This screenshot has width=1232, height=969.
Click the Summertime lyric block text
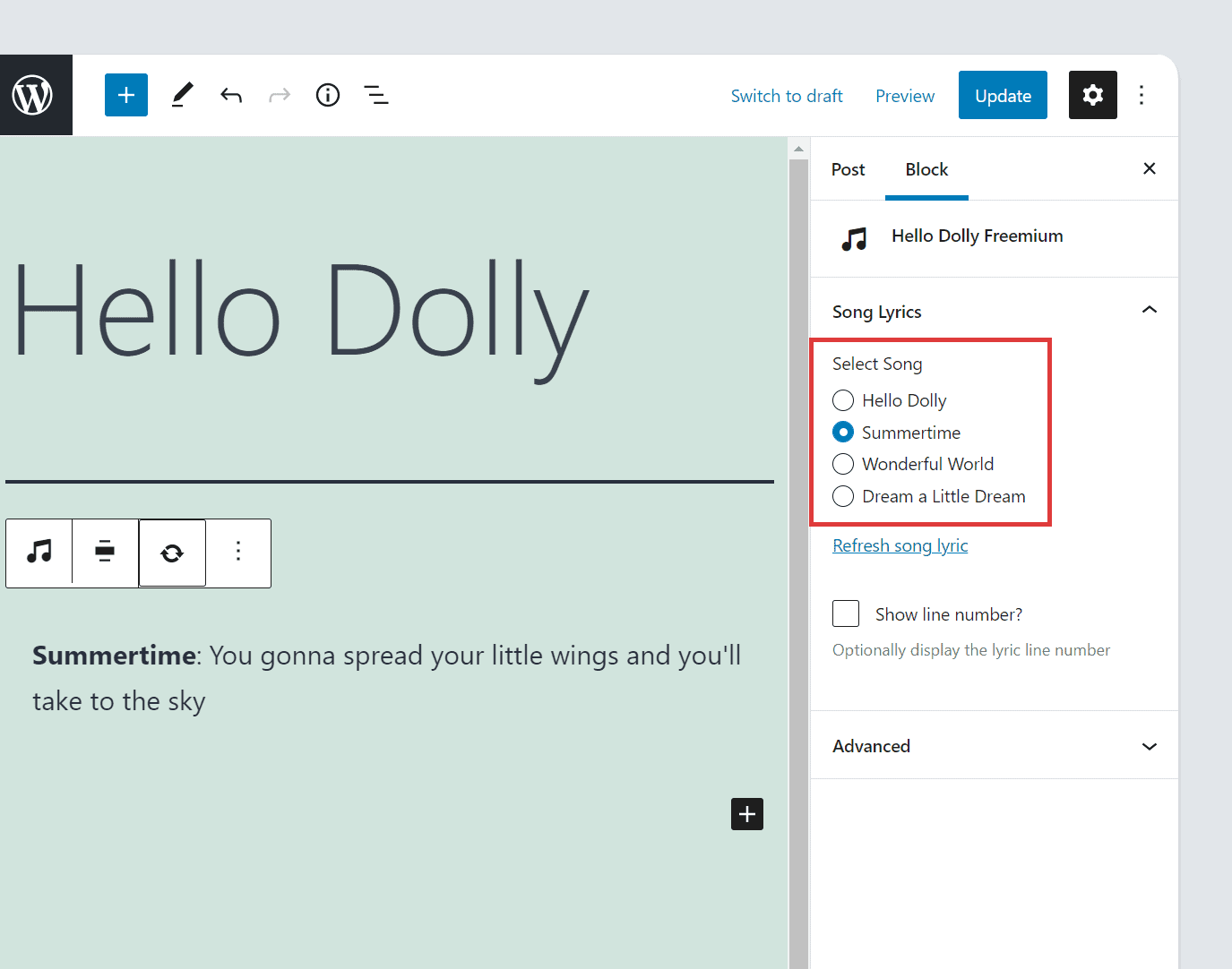click(x=387, y=678)
